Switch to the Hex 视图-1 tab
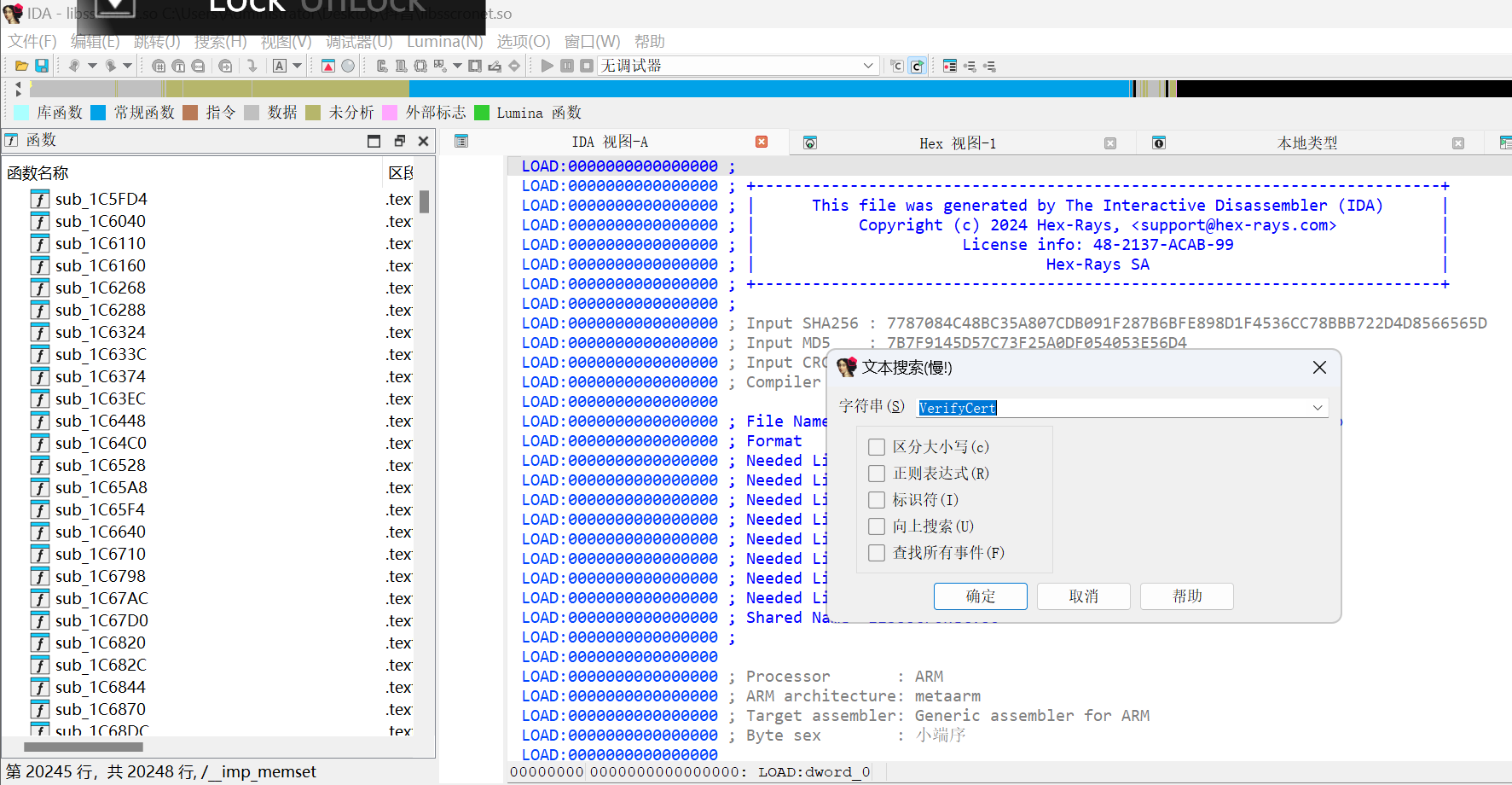Viewport: 1512px width, 785px height. 957,143
